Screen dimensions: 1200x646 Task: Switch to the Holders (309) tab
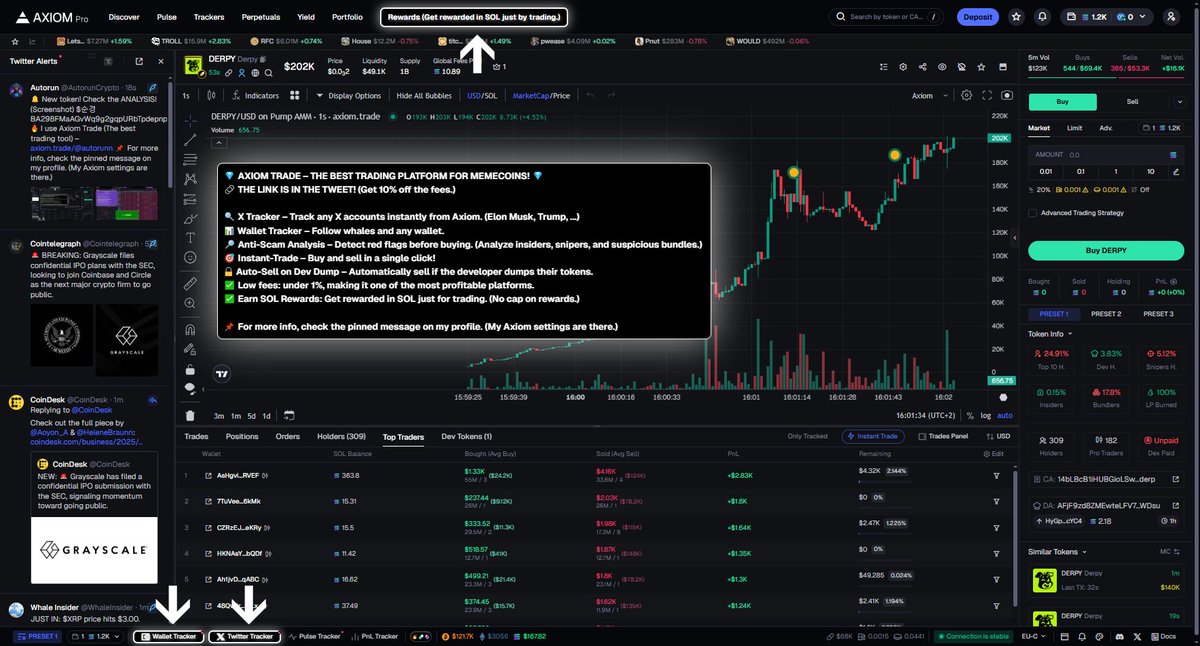pos(341,436)
